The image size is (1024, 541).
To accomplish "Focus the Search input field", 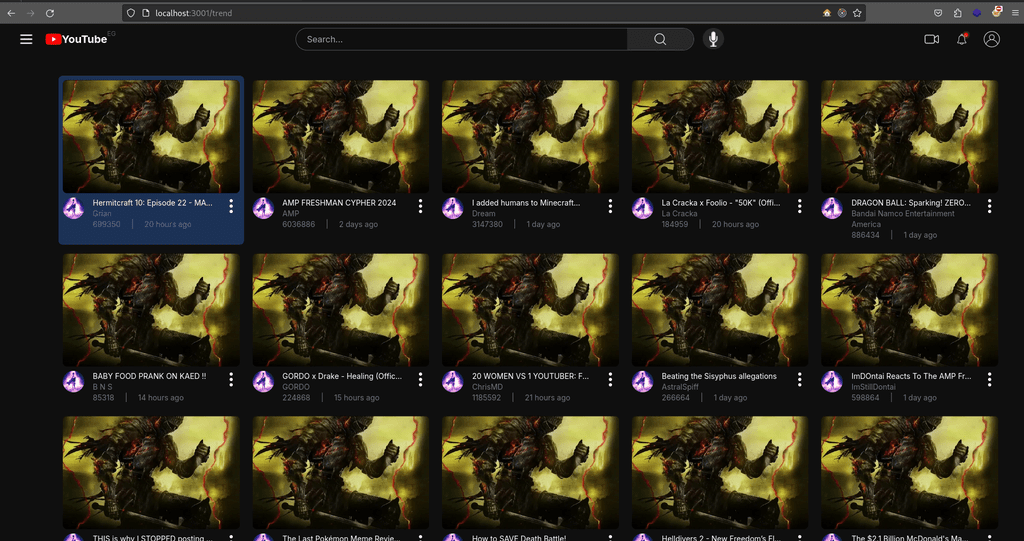I will click(462, 39).
